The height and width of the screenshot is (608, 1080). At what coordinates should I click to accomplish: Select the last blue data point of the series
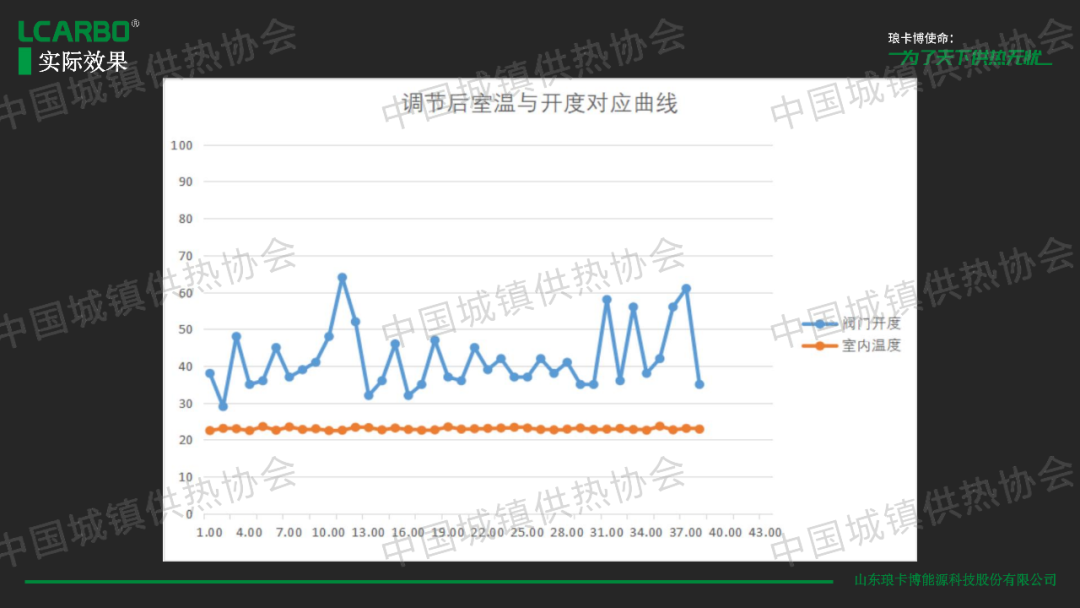click(699, 384)
